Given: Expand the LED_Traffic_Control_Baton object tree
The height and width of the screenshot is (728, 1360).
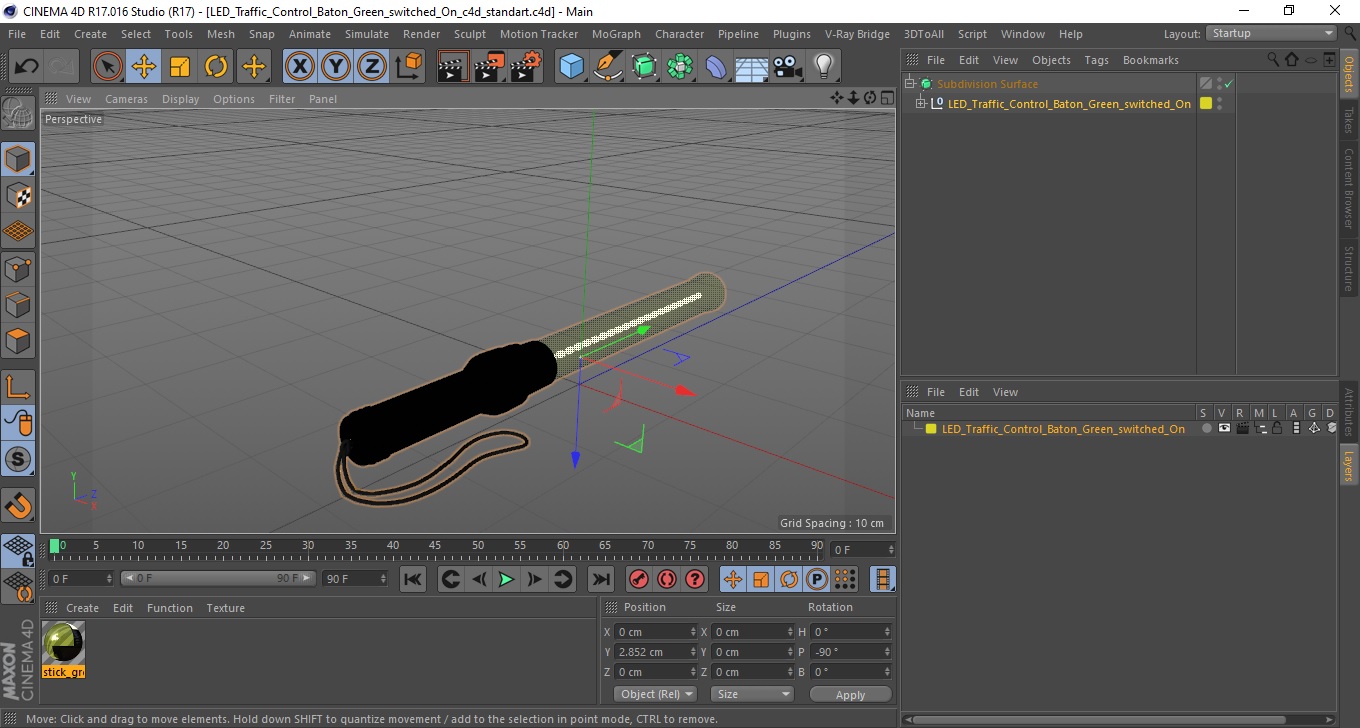Looking at the screenshot, I should 921,103.
